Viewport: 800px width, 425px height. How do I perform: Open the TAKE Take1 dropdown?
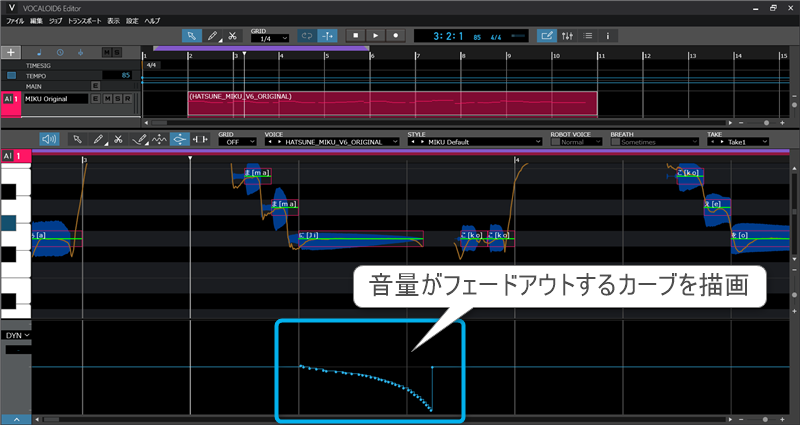(738, 142)
